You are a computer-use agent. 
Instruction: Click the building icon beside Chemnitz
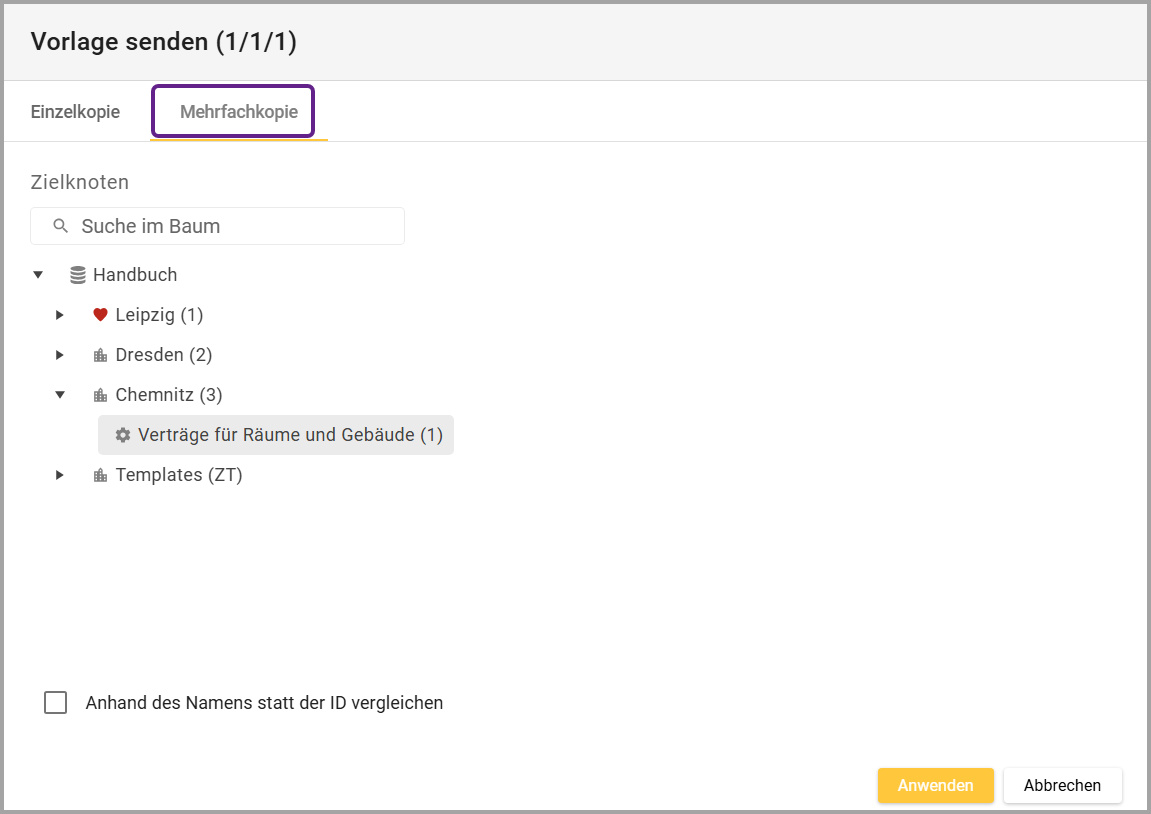click(x=99, y=395)
